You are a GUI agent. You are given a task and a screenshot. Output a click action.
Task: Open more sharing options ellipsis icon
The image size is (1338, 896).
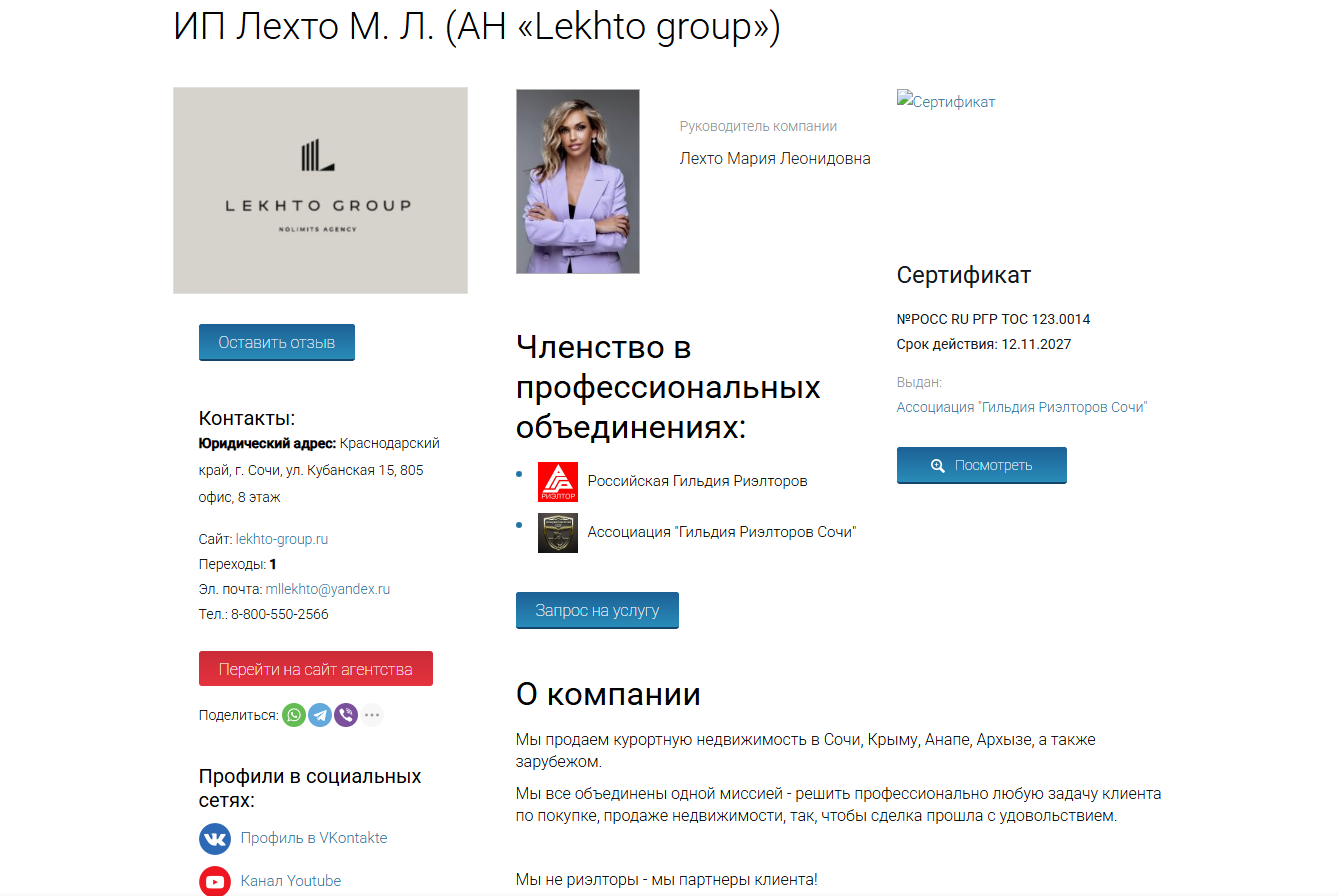click(372, 715)
